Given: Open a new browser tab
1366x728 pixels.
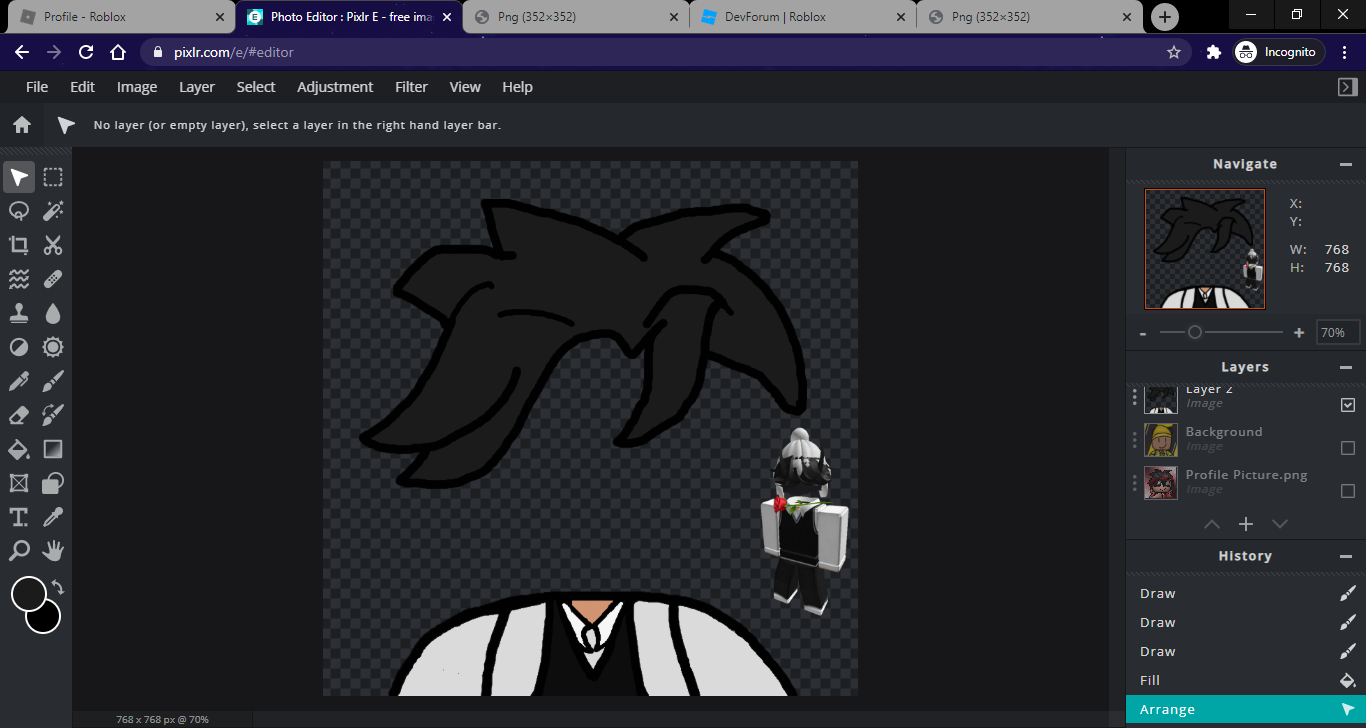Looking at the screenshot, I should tap(1165, 17).
